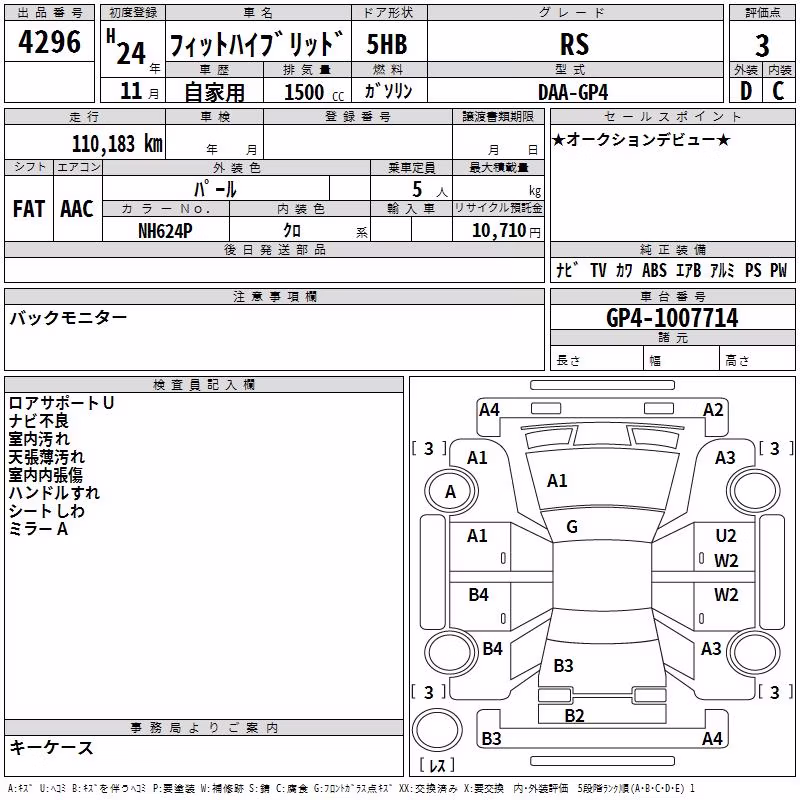
Task: Click the door type 5HB
Action: 387,44
